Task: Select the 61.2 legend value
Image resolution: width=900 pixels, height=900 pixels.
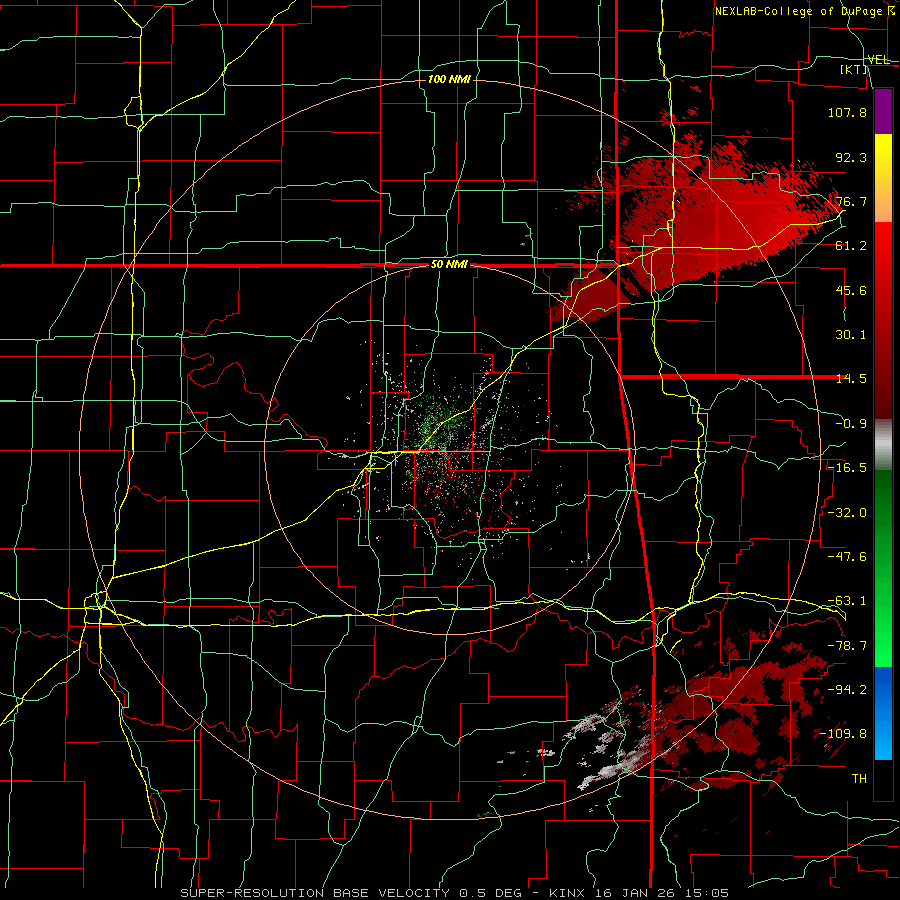Action: [x=851, y=246]
